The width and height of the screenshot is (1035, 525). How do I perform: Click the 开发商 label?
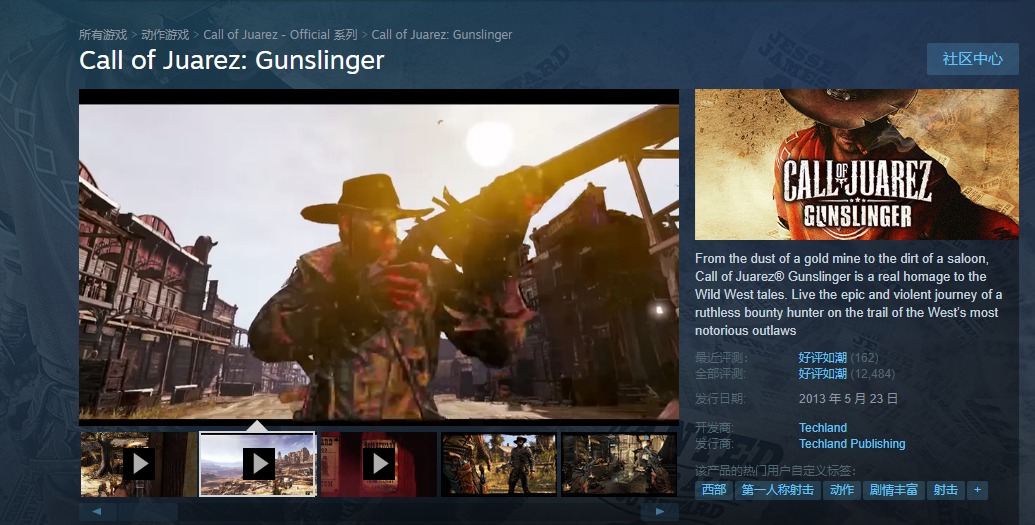pyautogui.click(x=714, y=427)
